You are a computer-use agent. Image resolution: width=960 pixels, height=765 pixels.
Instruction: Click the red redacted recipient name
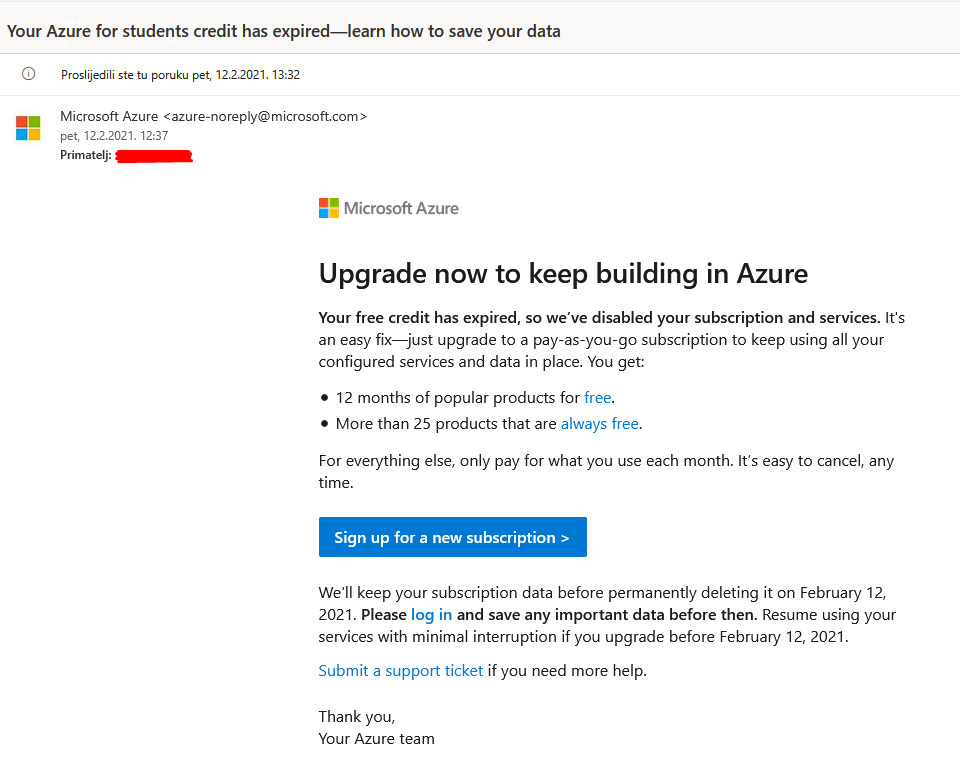click(x=154, y=156)
